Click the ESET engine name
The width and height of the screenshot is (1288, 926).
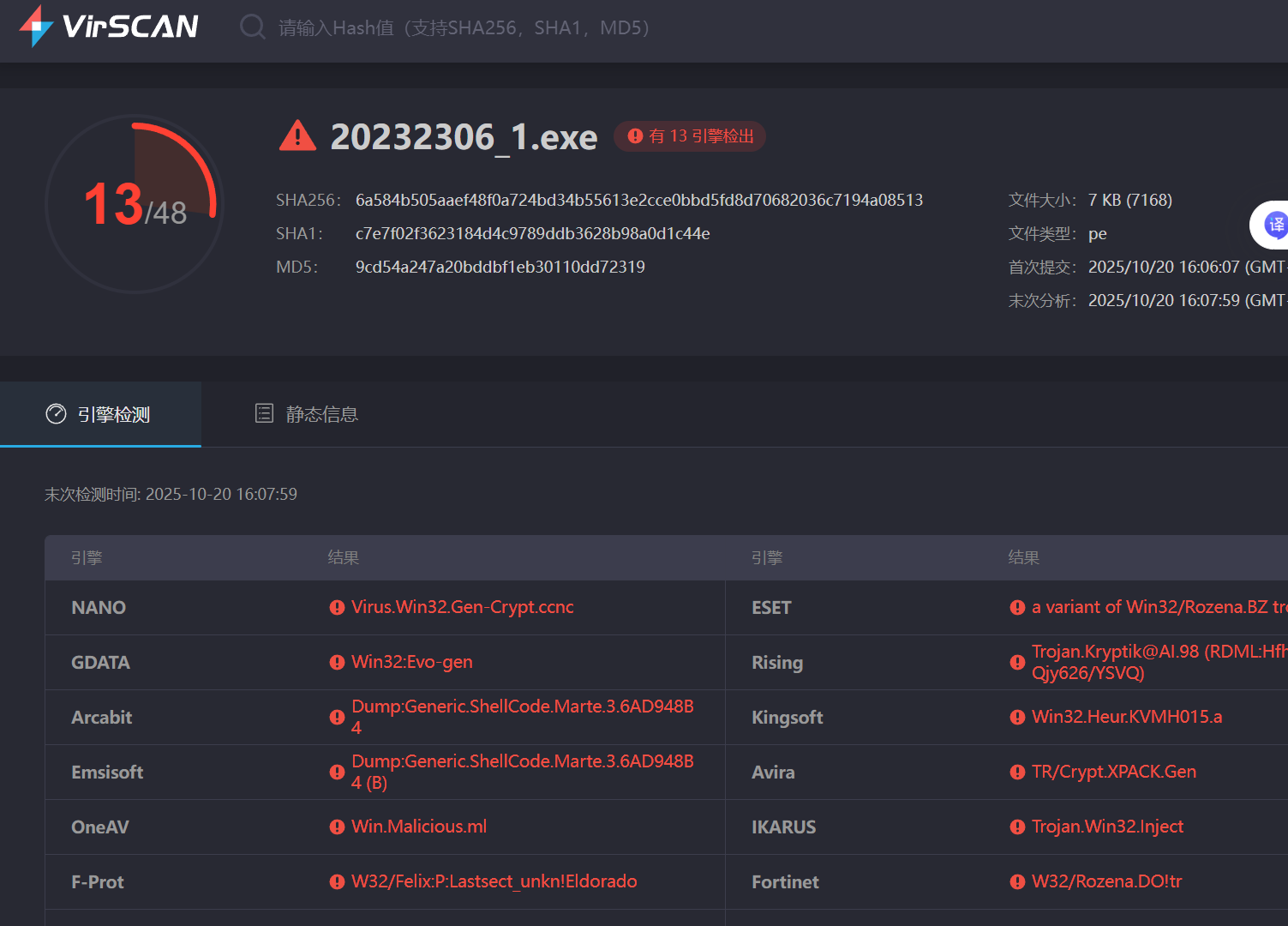(771, 608)
